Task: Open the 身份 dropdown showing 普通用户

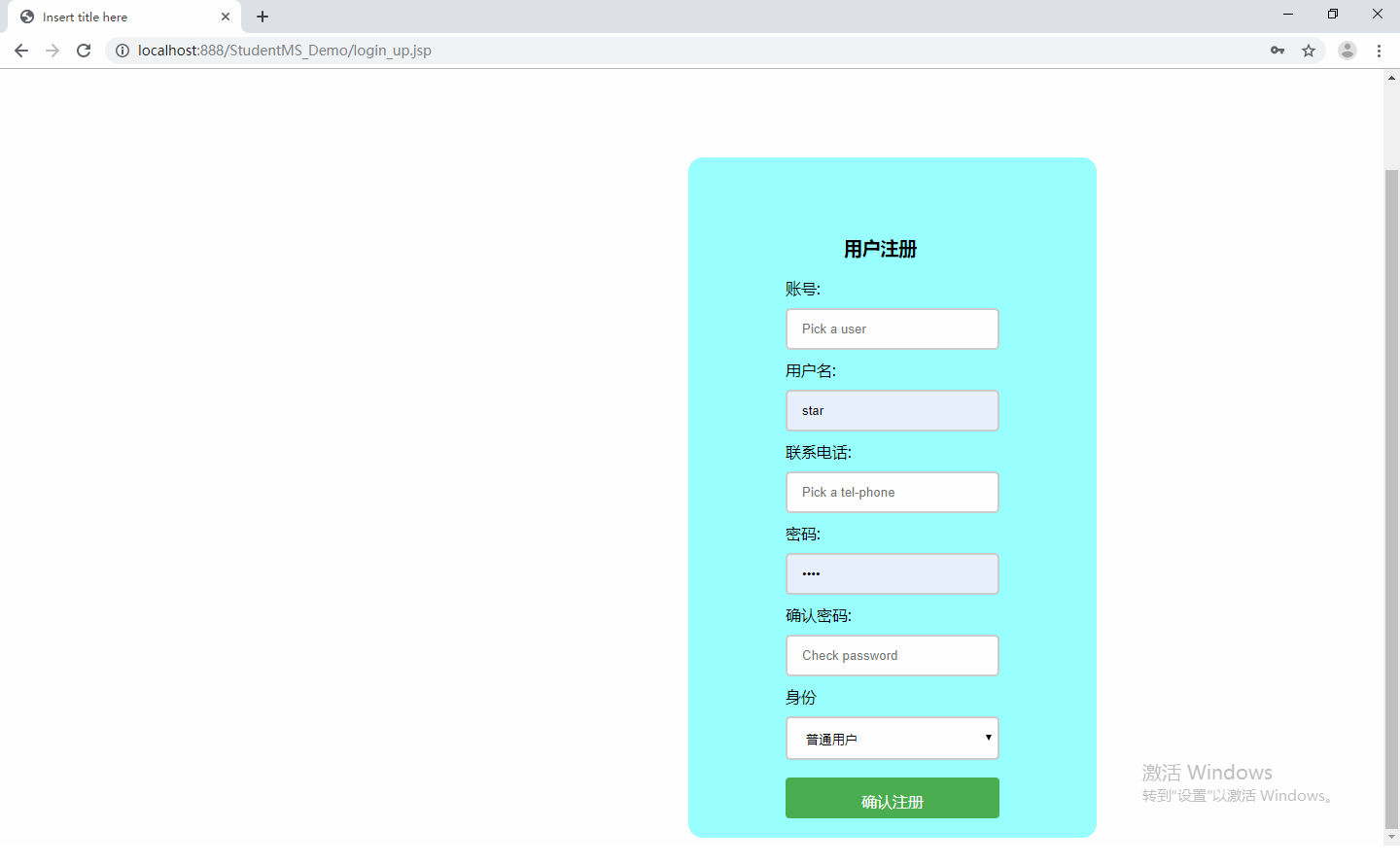Action: click(892, 739)
